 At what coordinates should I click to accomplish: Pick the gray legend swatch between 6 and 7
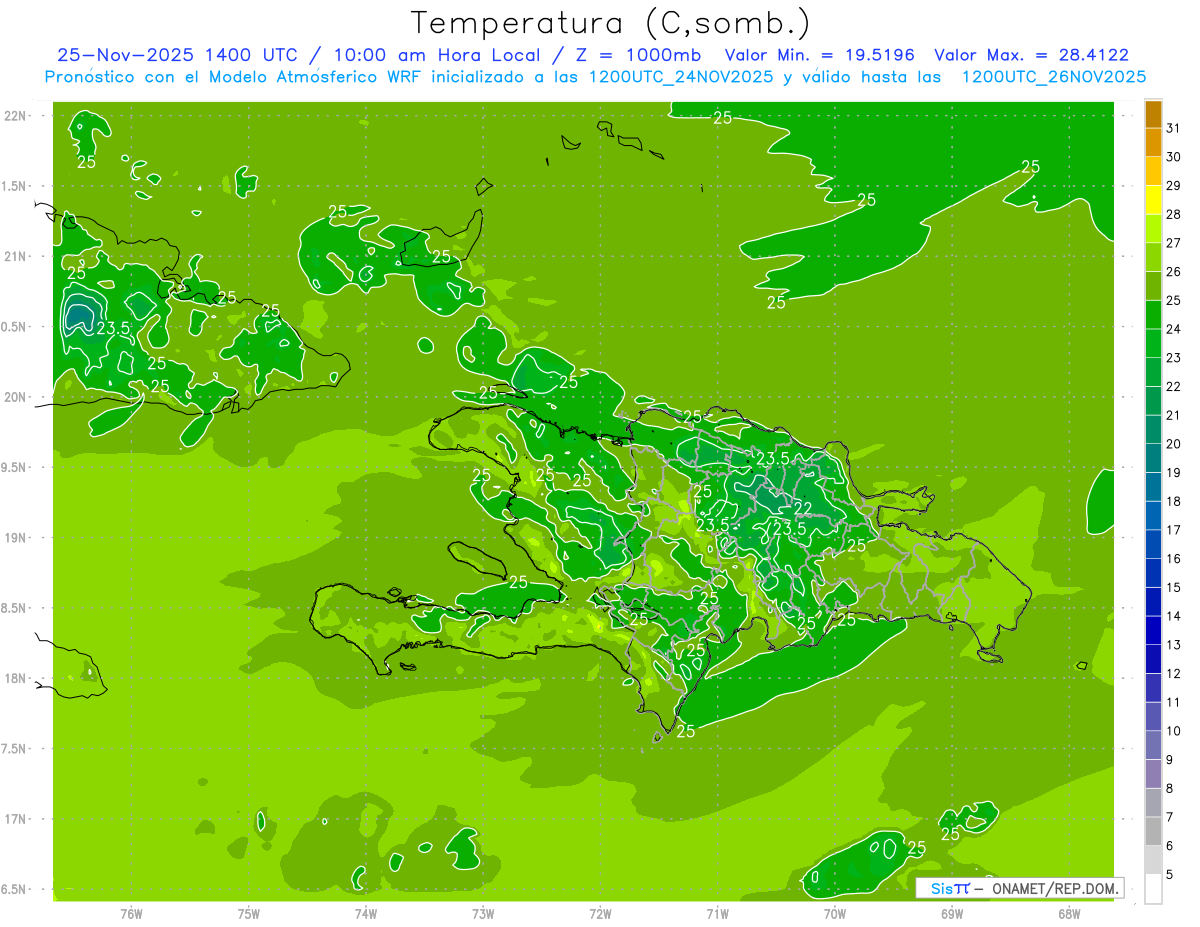pos(1153,832)
